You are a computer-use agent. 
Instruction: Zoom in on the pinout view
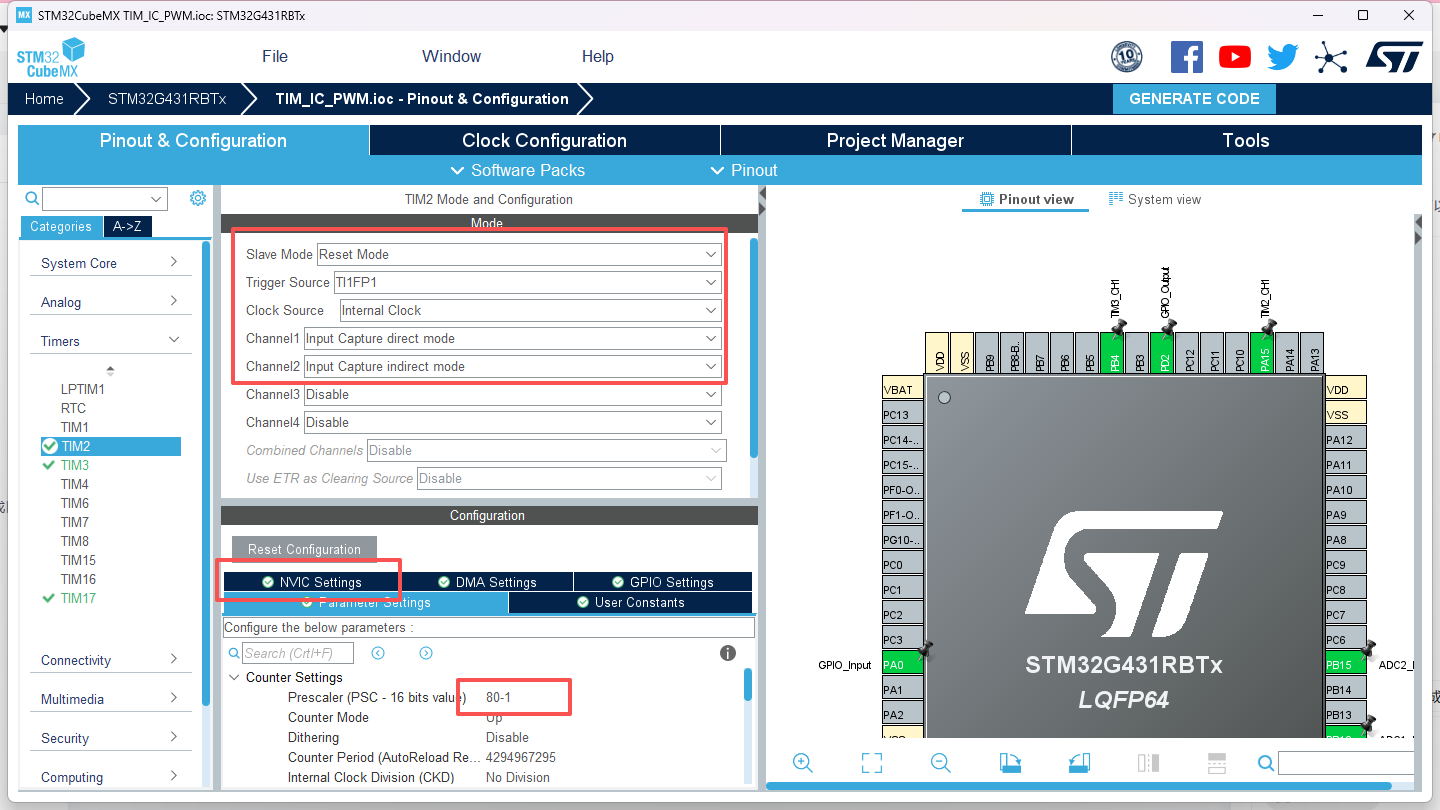tap(802, 763)
